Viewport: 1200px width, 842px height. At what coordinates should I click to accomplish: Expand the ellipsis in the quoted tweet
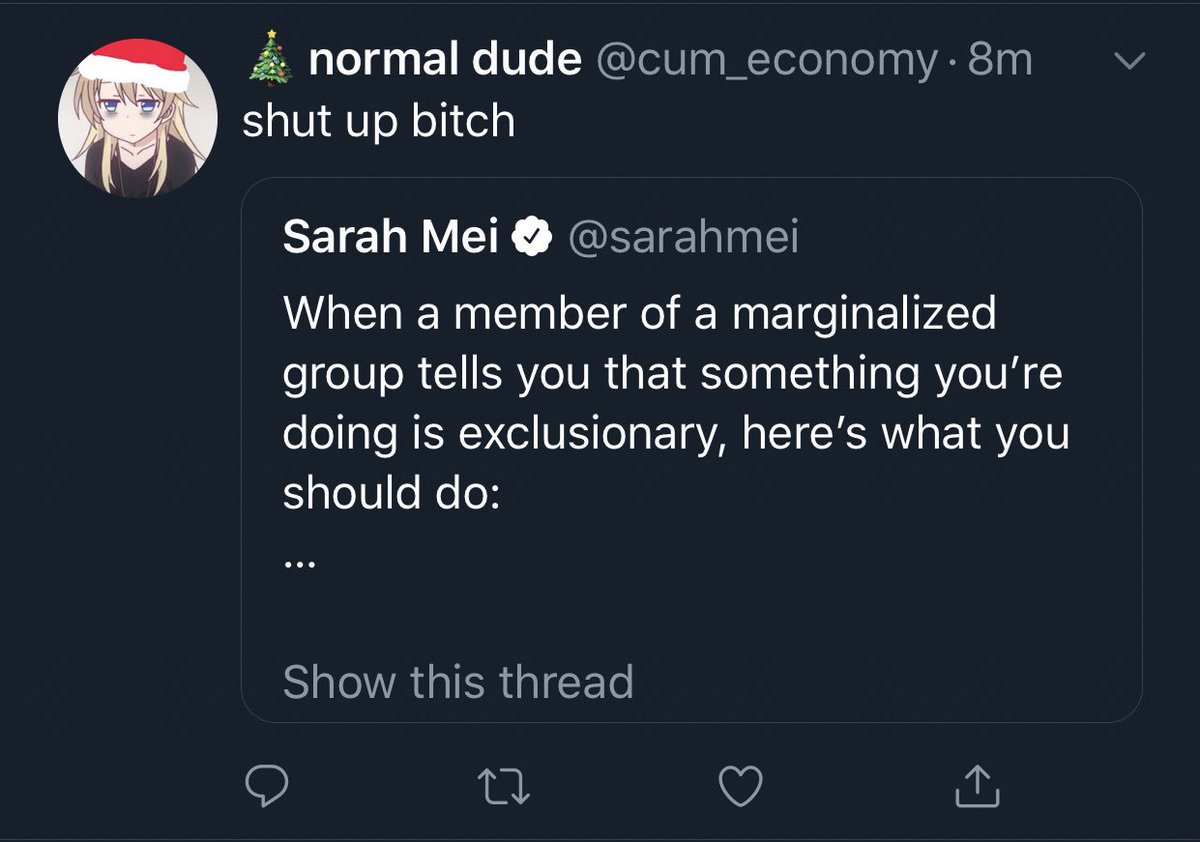pos(299,565)
